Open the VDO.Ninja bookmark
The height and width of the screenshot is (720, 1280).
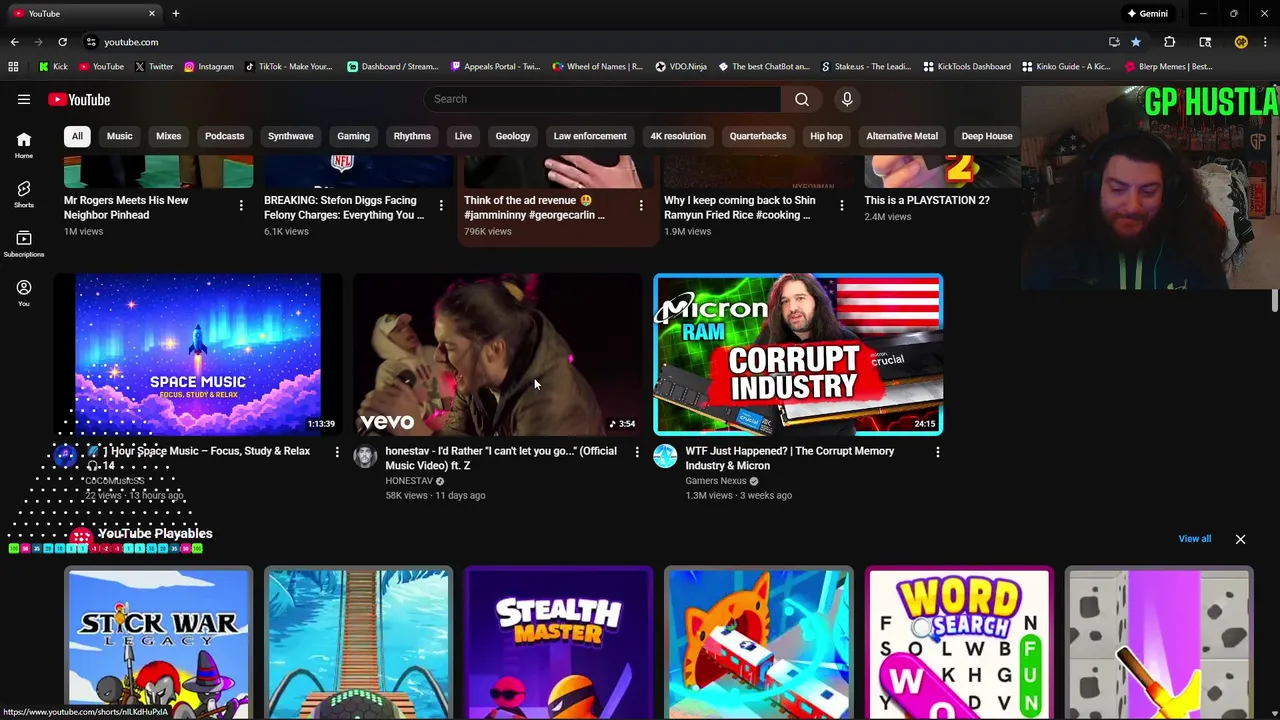click(680, 67)
